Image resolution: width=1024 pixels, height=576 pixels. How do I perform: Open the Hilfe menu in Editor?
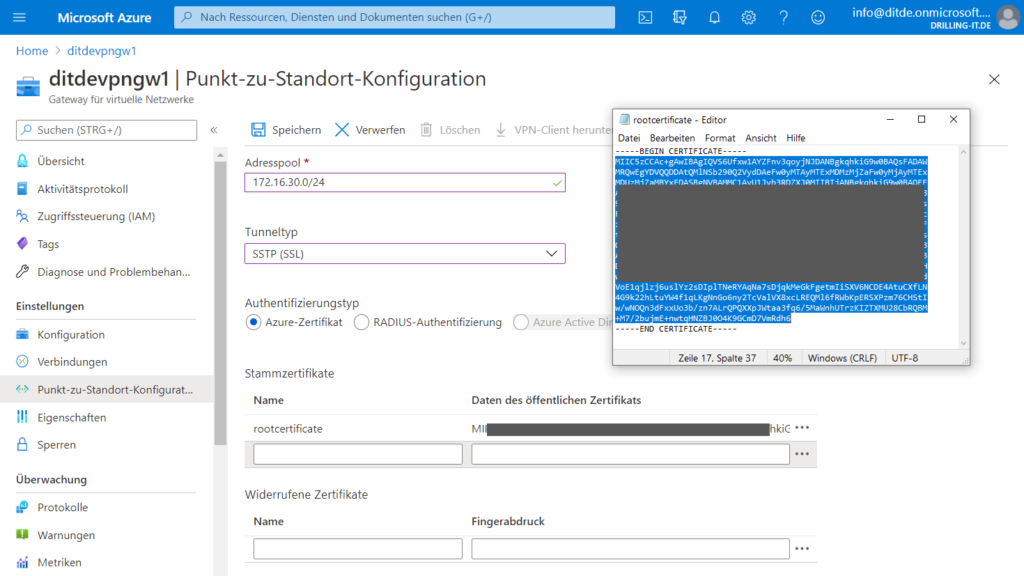[795, 138]
